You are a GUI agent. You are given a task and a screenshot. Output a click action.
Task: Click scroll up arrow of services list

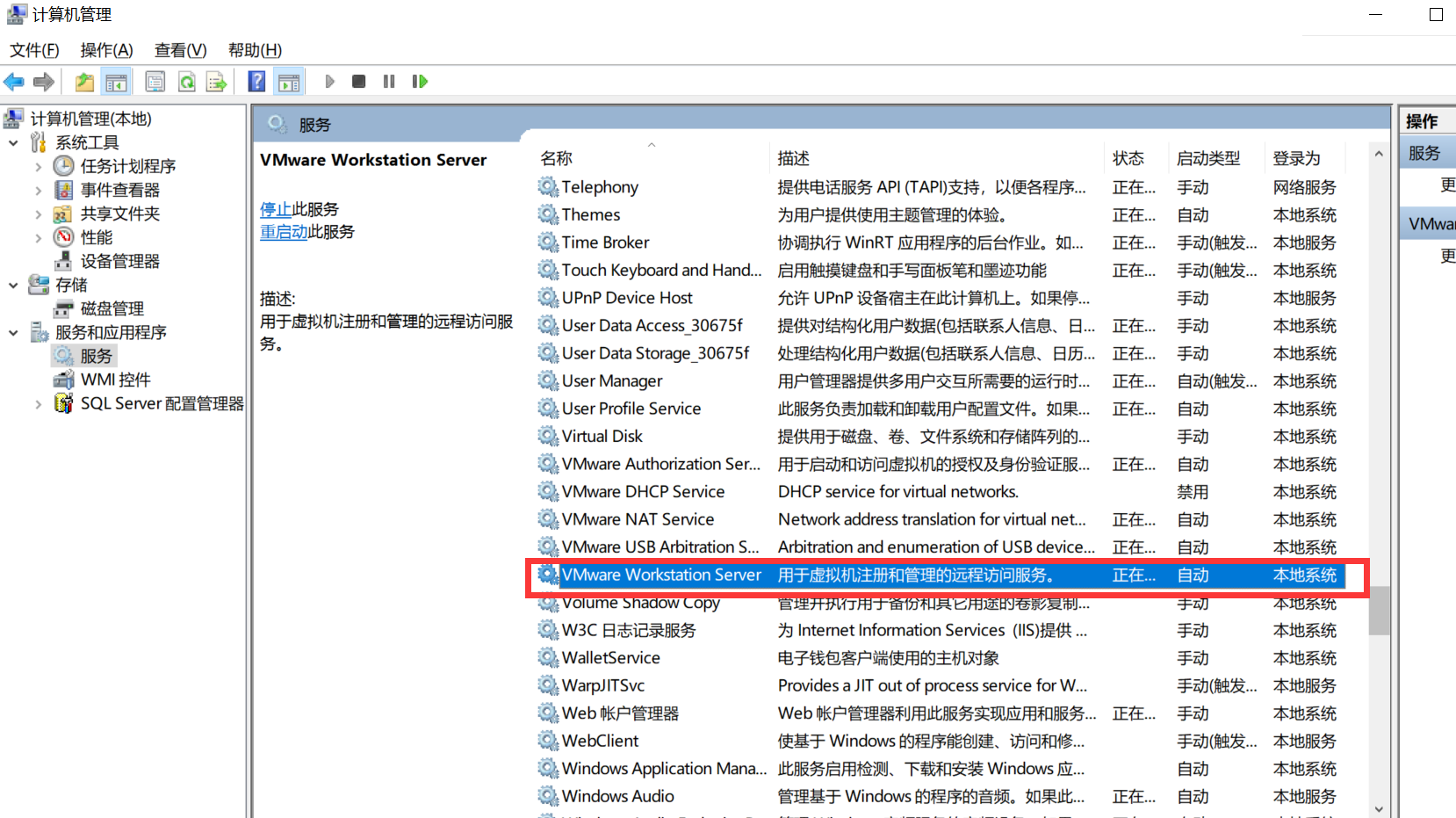tap(1379, 154)
